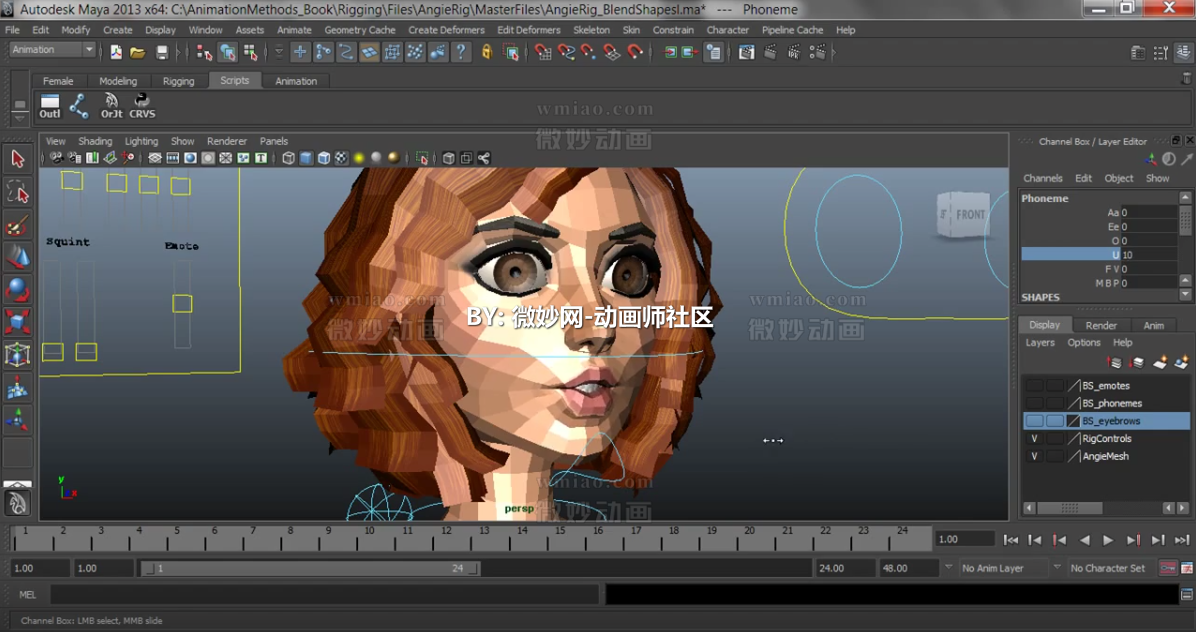Play animation backwards
Image resolution: width=1196 pixels, height=632 pixels.
(x=1084, y=540)
